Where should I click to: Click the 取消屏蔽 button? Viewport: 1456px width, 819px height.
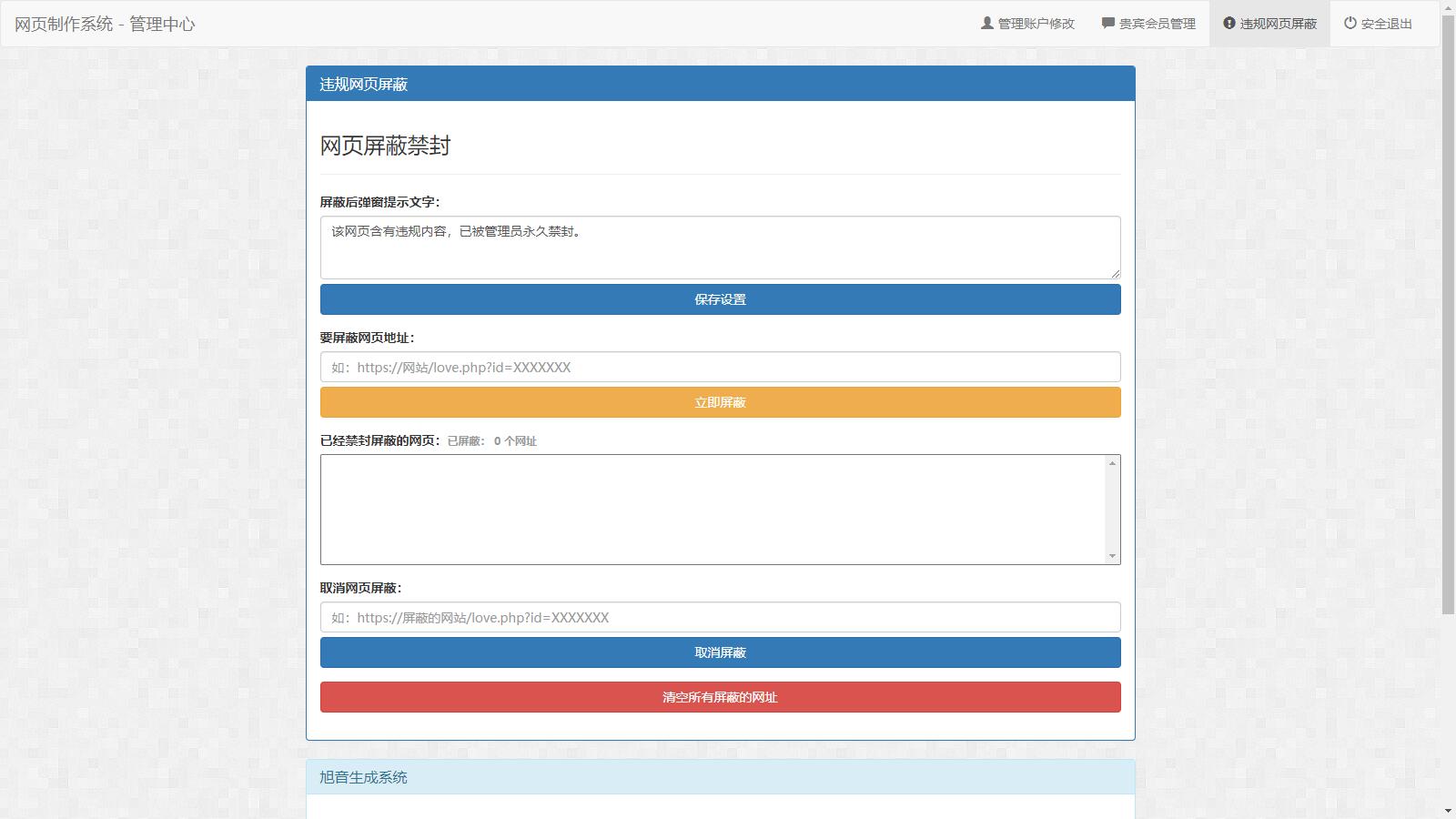[720, 652]
